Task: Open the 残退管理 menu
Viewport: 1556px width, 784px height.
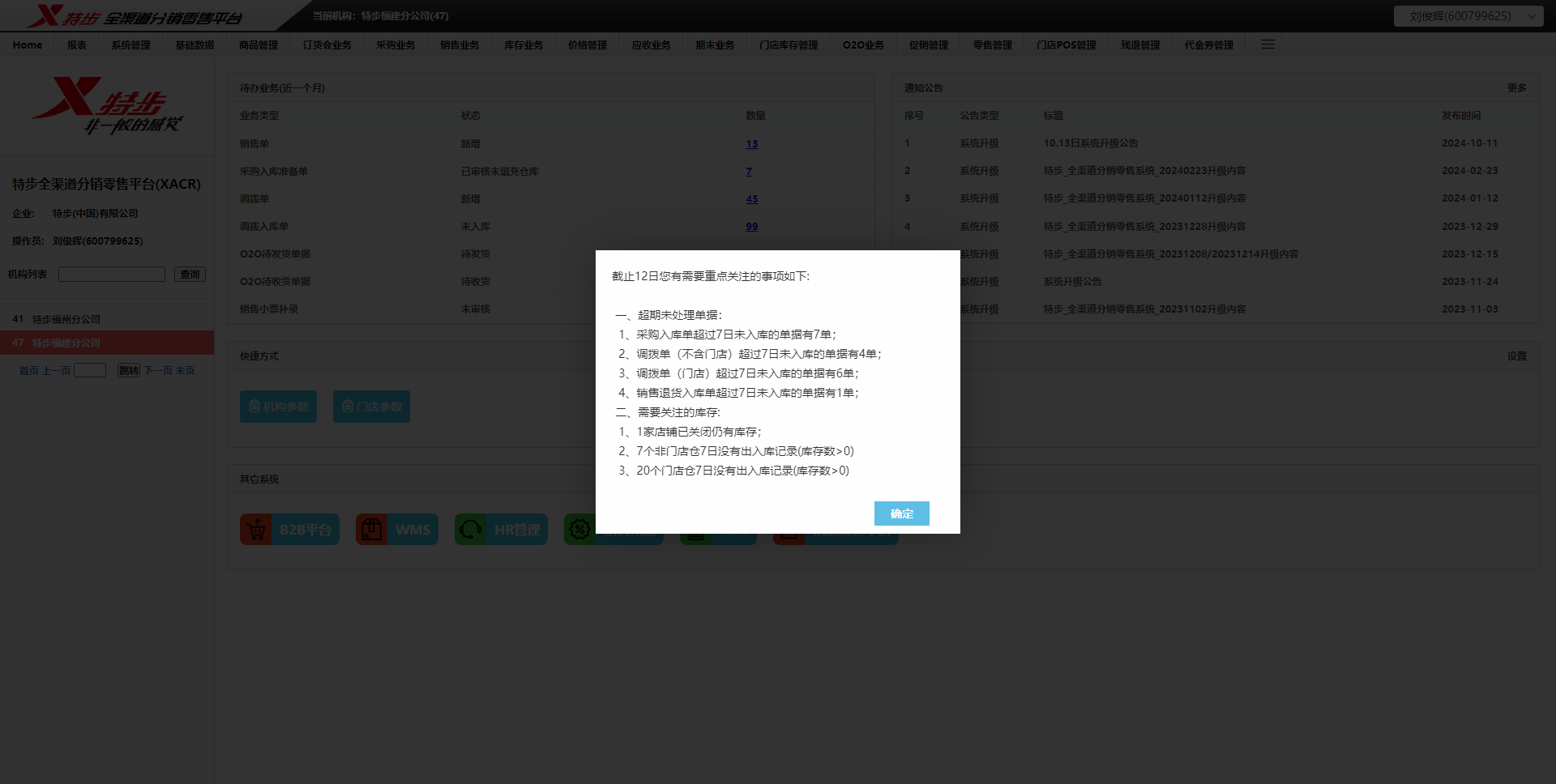Action: [1140, 45]
